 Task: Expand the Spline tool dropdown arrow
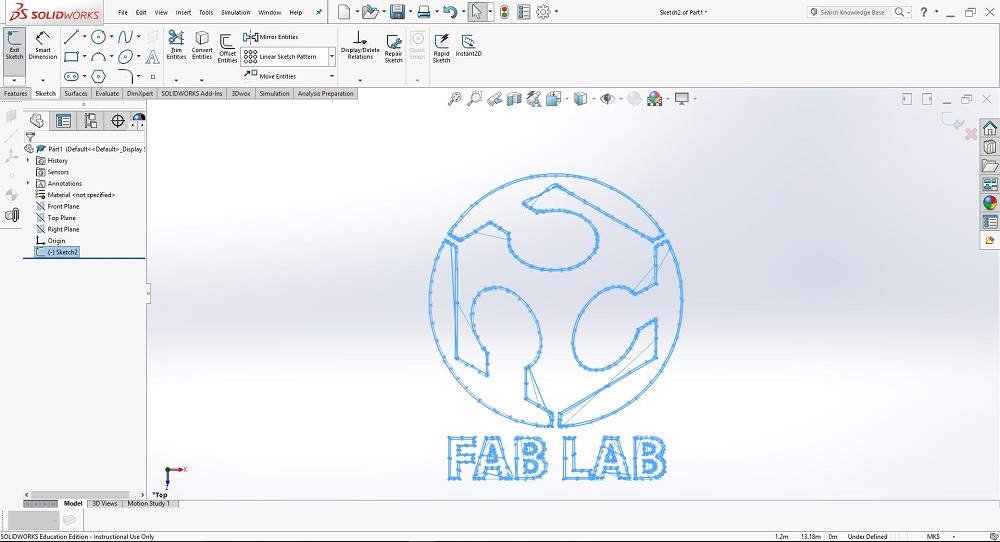tap(138, 37)
